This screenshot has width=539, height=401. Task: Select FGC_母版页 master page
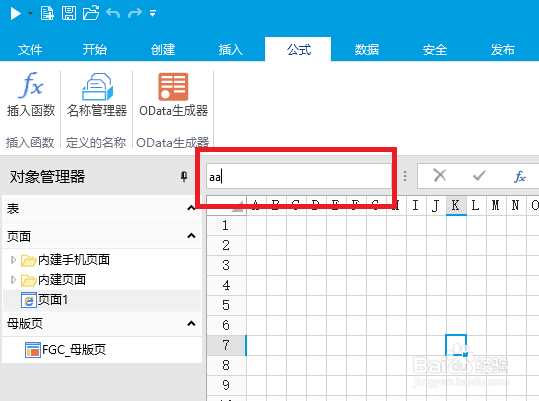coord(65,350)
